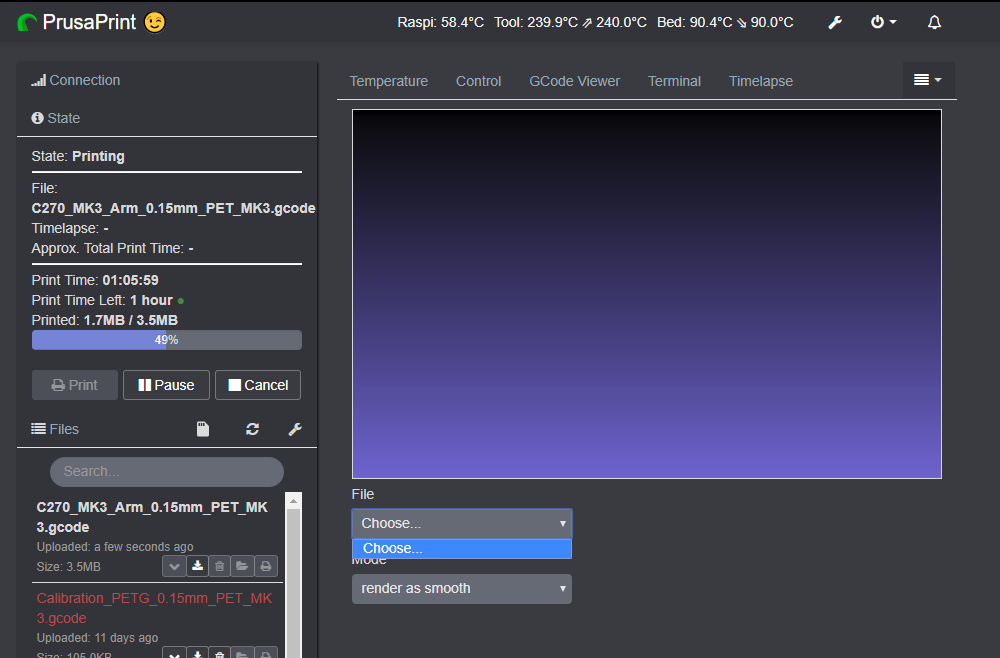1000x658 pixels.
Task: Load C270_MK3_Arm file using folder icon
Action: click(x=241, y=566)
